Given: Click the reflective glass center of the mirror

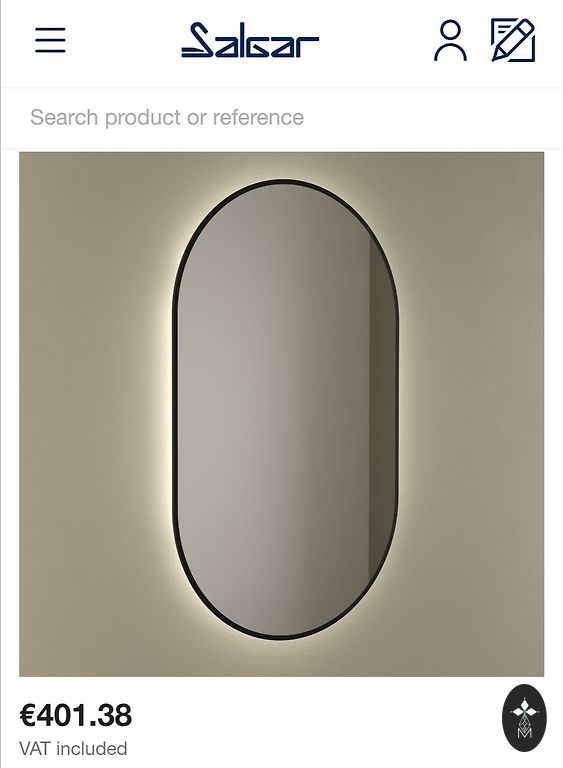Looking at the screenshot, I should click(x=285, y=409).
